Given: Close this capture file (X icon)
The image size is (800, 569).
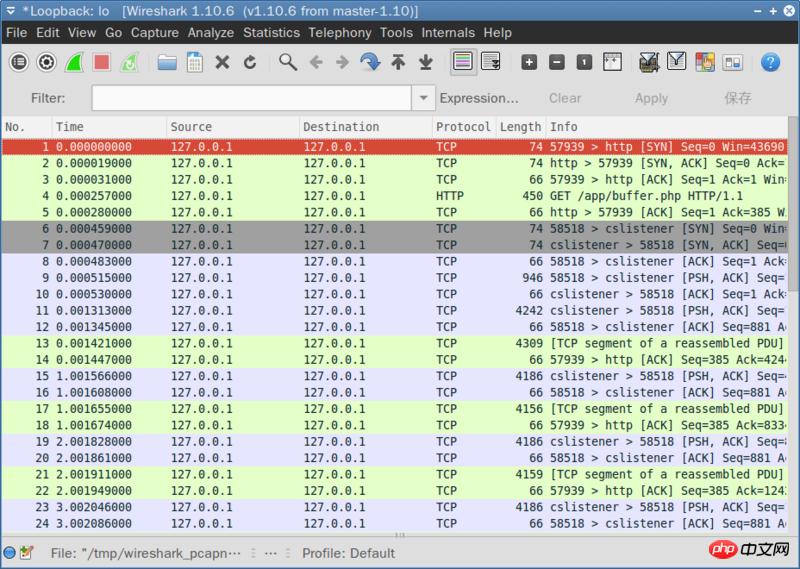Looking at the screenshot, I should 222,62.
